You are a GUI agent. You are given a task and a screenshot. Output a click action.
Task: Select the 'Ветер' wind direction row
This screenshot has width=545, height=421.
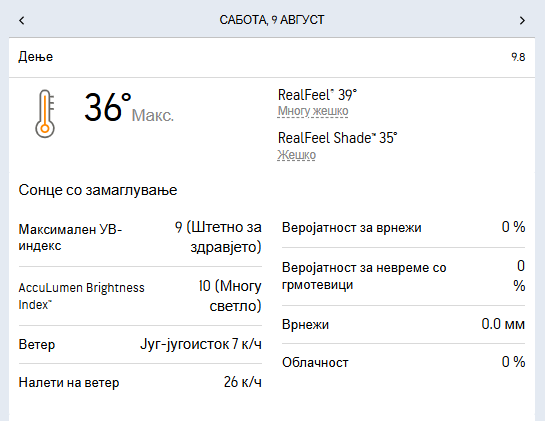click(x=140, y=345)
